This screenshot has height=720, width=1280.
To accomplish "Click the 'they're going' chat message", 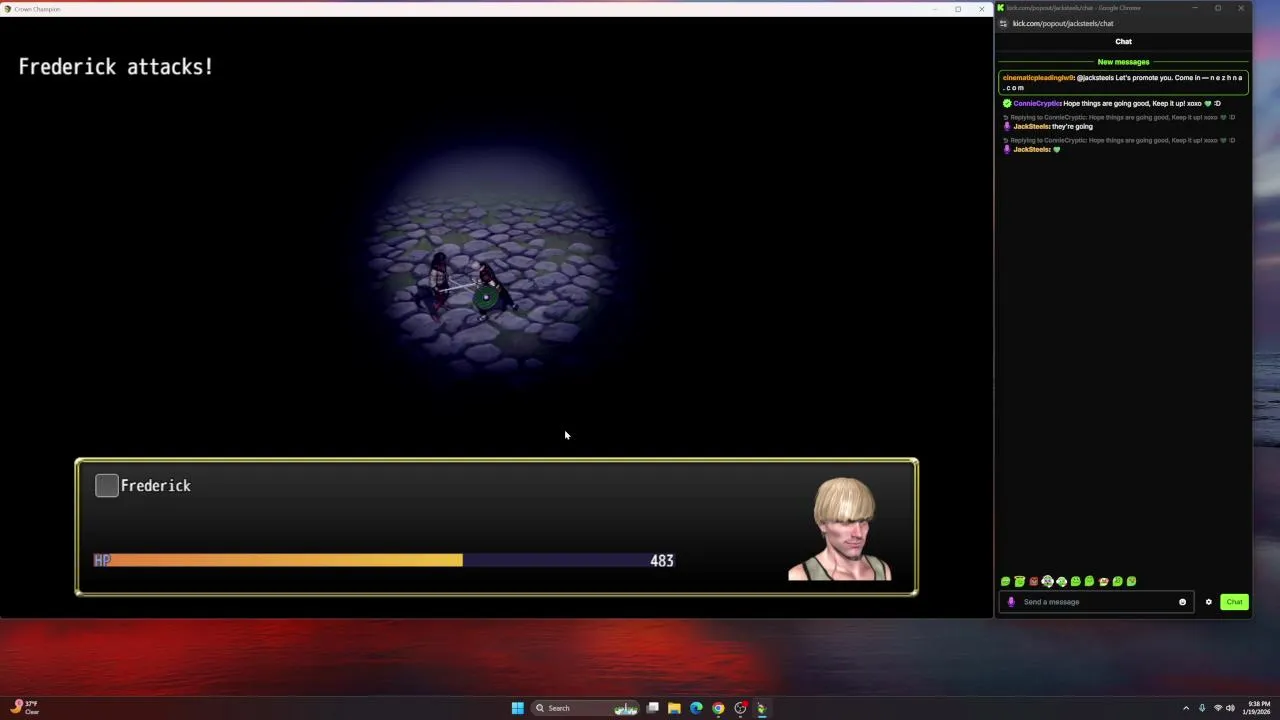I will (1072, 127).
